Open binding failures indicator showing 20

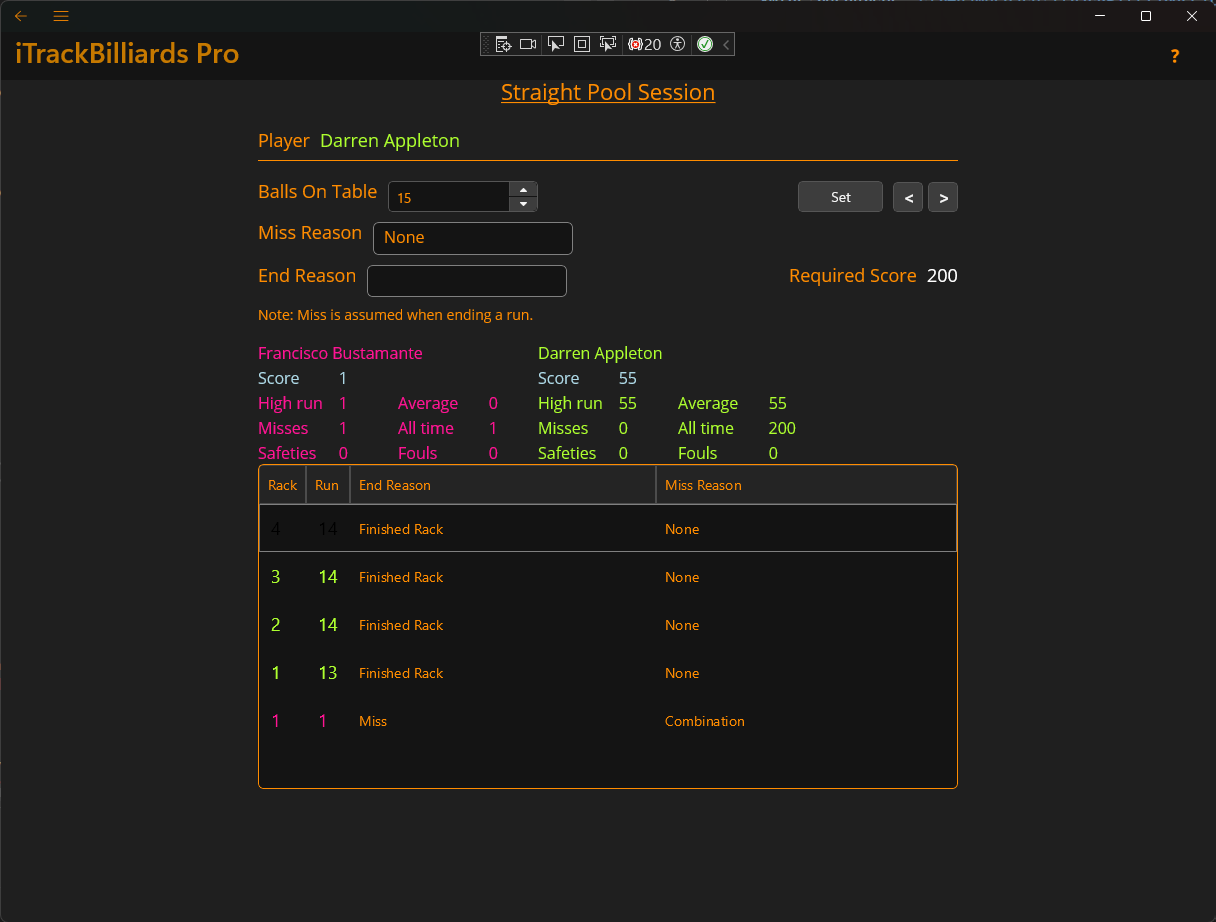[644, 44]
